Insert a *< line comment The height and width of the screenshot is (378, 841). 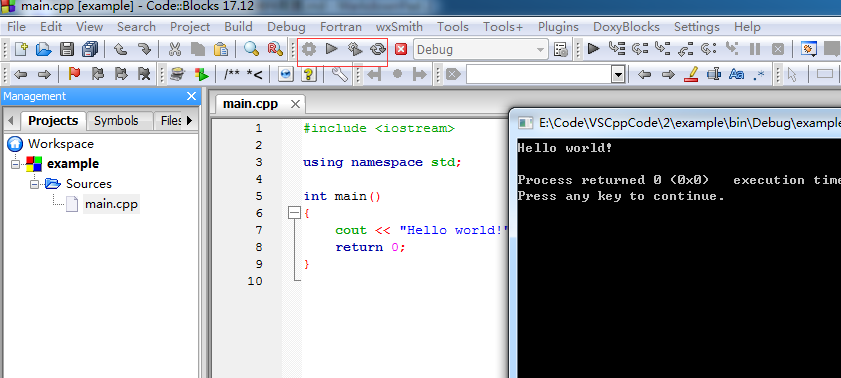coord(255,74)
